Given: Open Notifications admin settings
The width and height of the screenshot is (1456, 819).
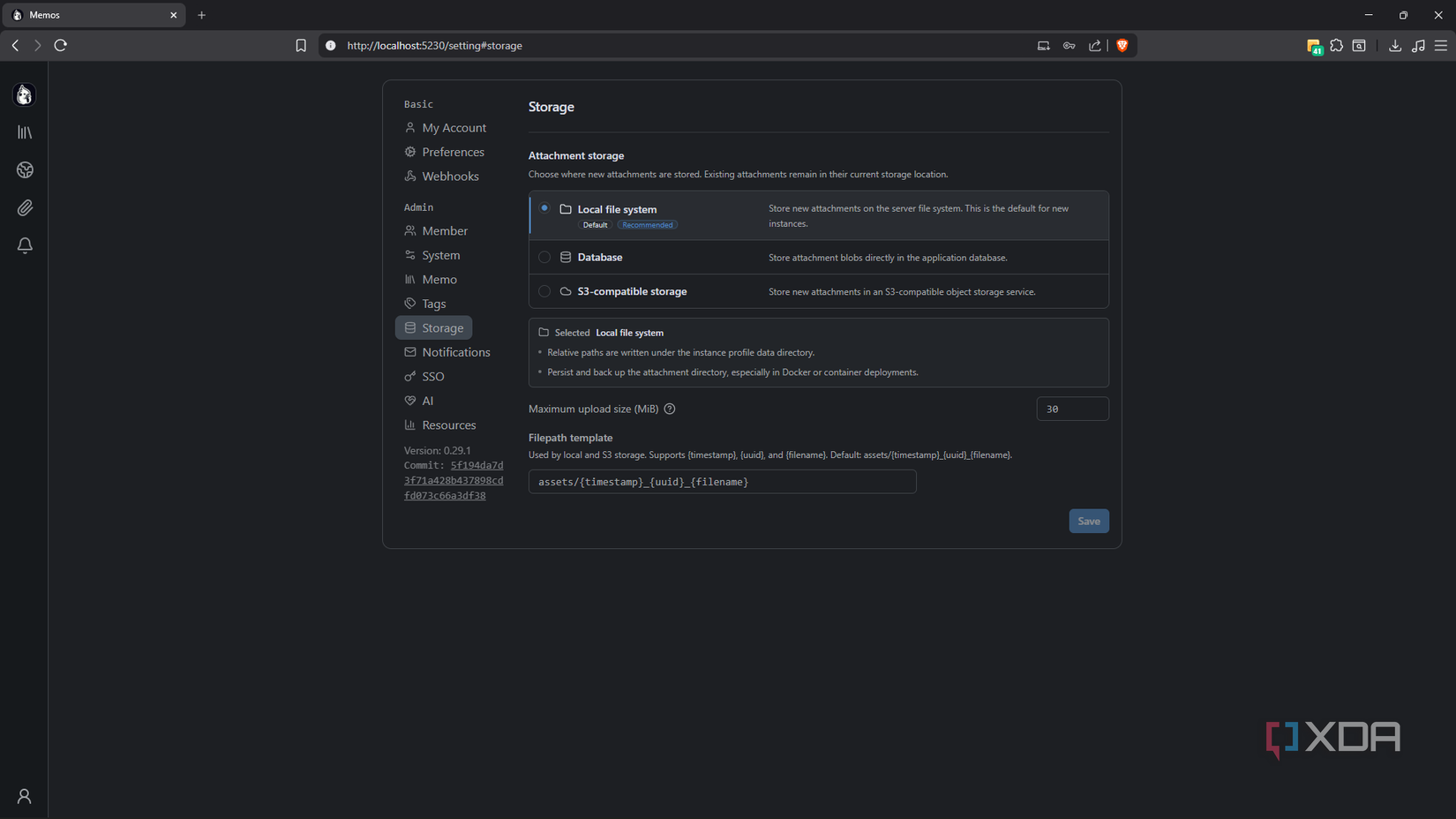Looking at the screenshot, I should (447, 352).
